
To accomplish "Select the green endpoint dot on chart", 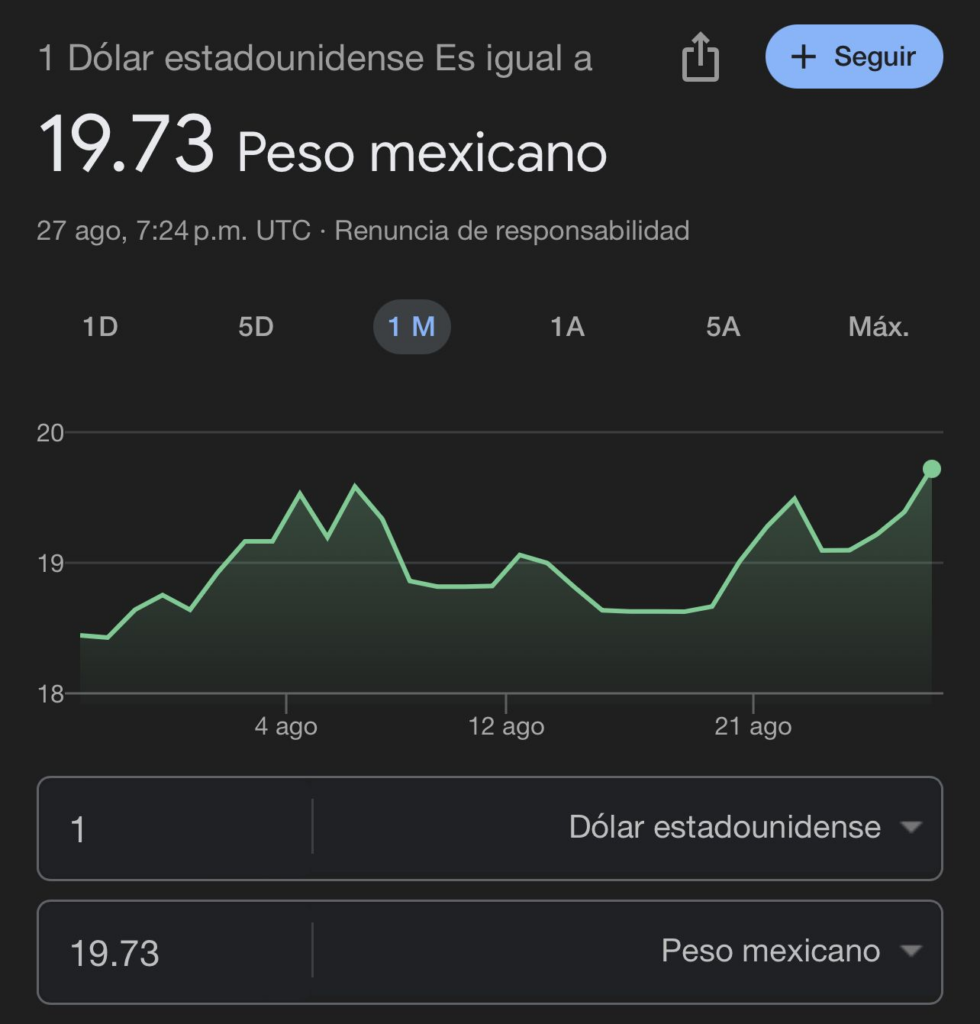I will click(x=932, y=469).
